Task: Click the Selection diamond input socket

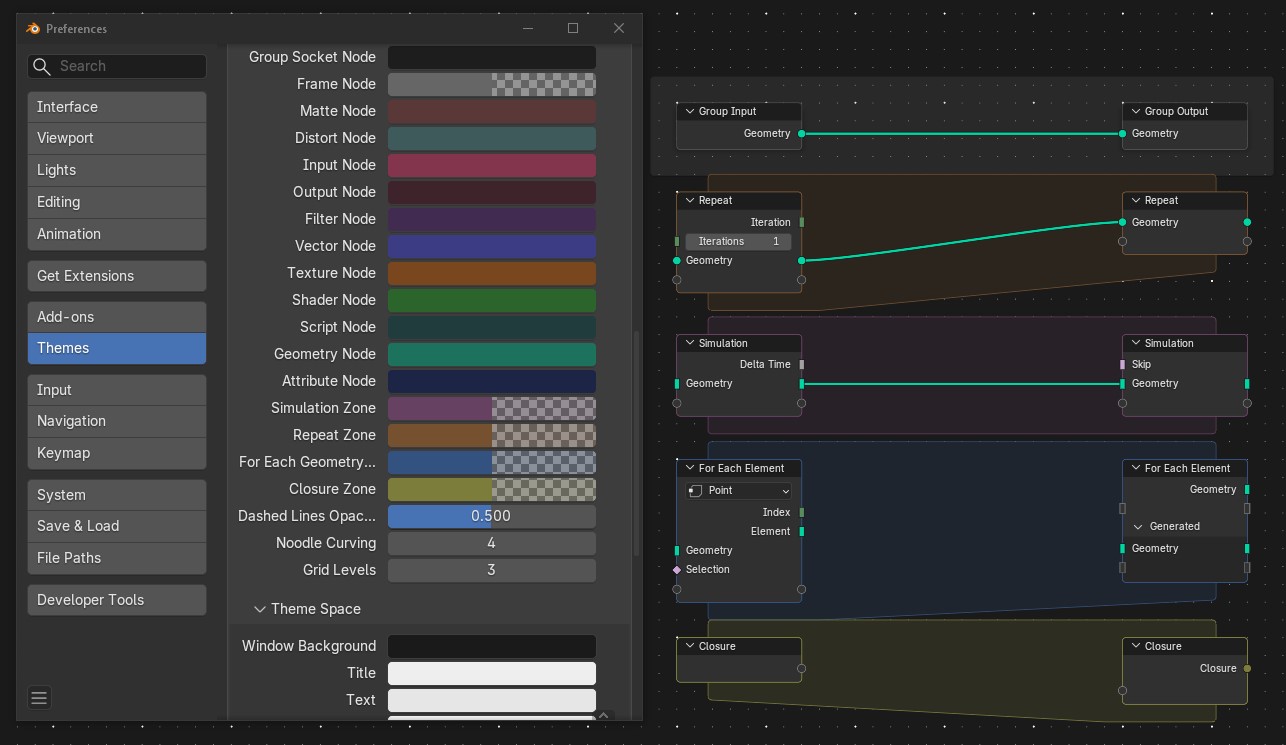Action: click(677, 569)
